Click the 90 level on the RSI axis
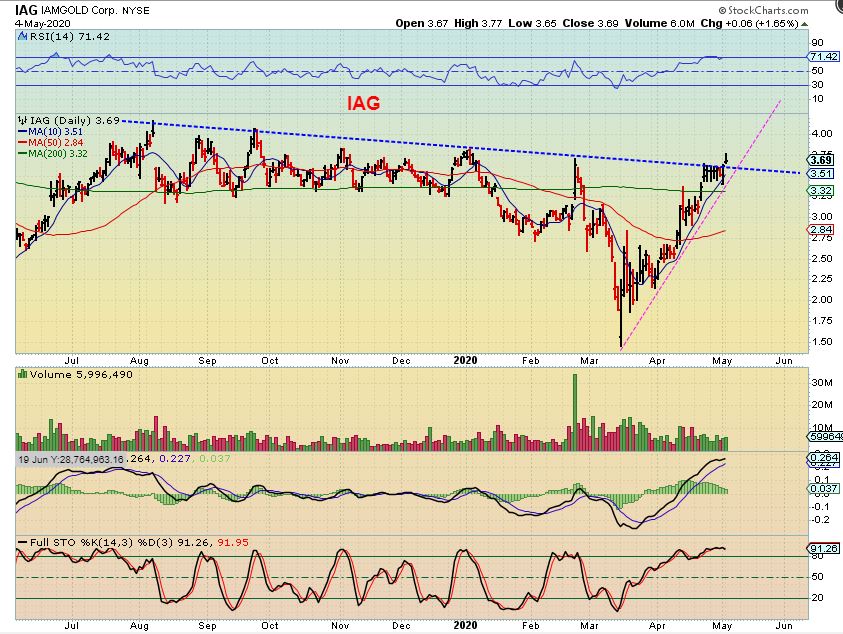The image size is (843, 634). click(x=817, y=43)
